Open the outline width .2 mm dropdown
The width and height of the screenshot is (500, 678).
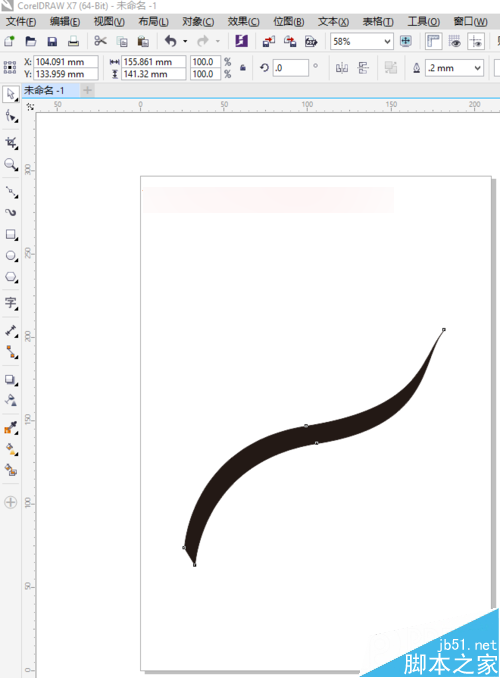point(477,68)
